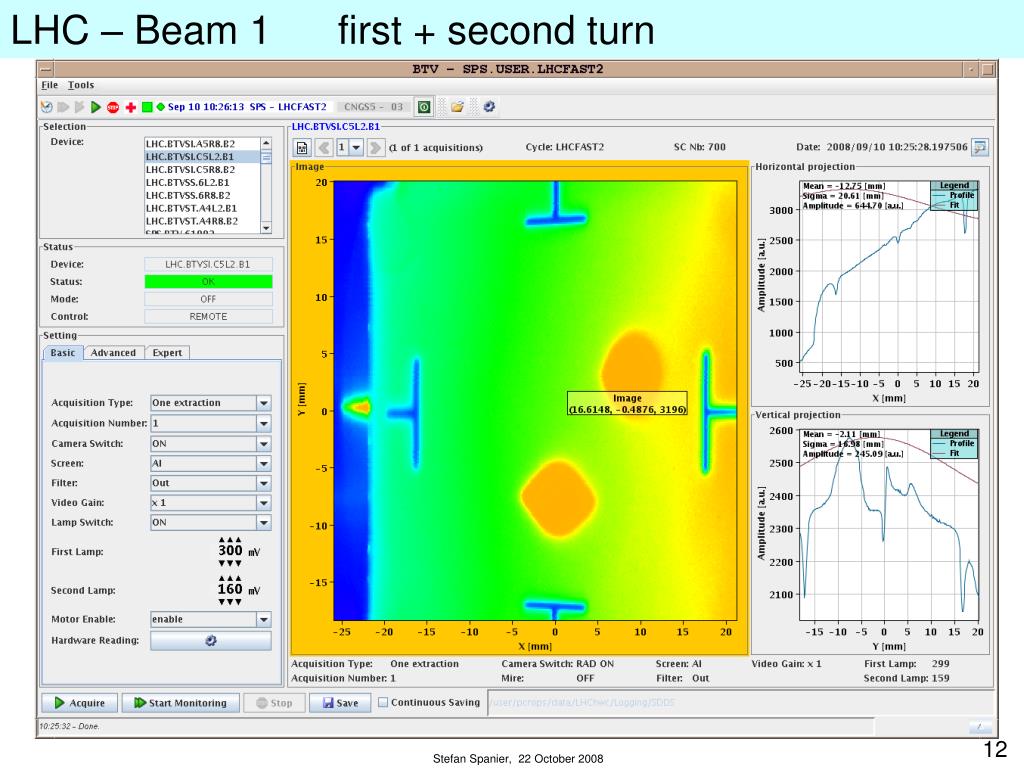Open the acquisition number selector dropdown
Image resolution: width=1024 pixels, height=768 pixels.
[356, 148]
